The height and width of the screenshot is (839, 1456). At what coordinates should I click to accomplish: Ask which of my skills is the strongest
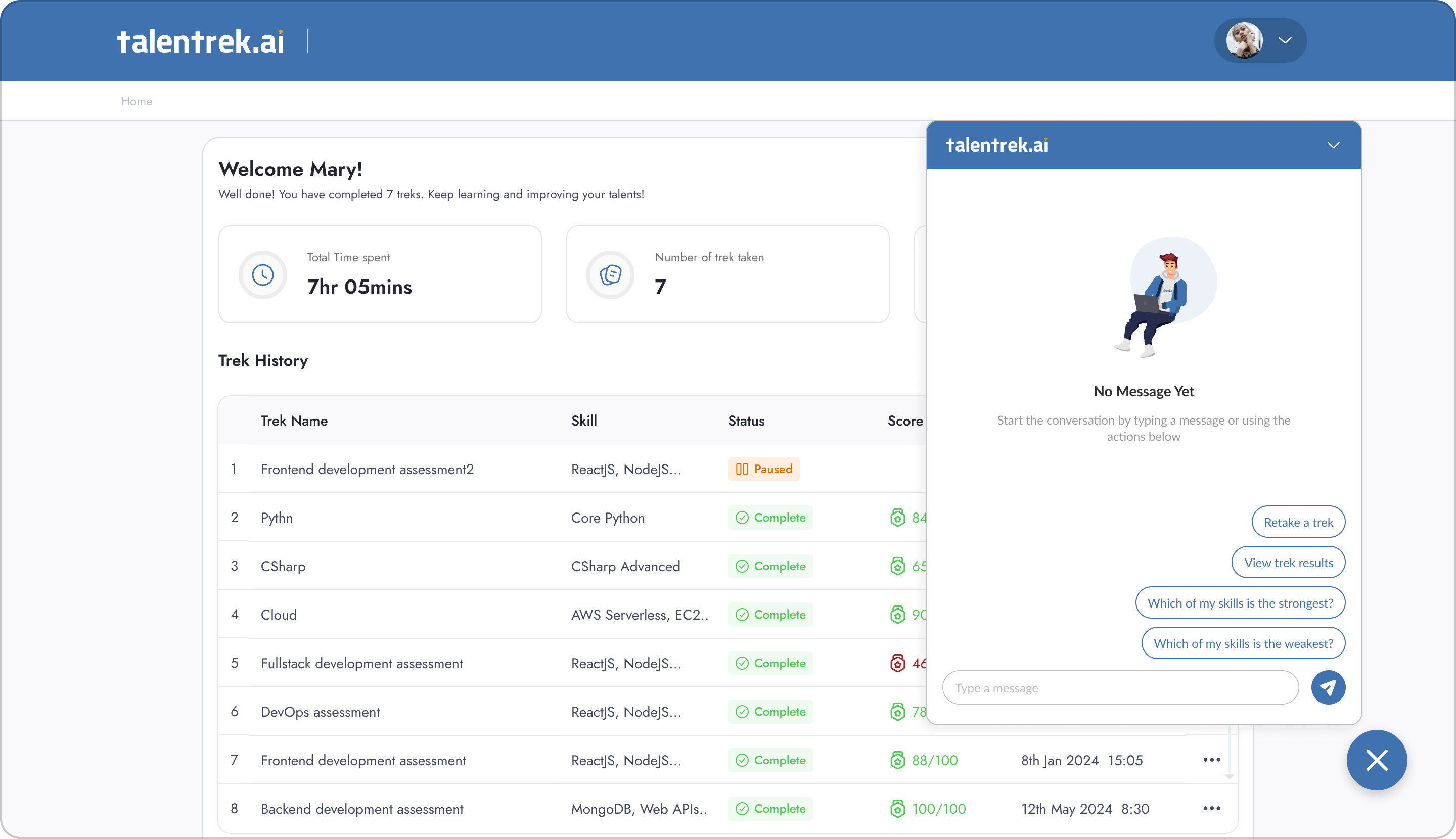pos(1240,603)
